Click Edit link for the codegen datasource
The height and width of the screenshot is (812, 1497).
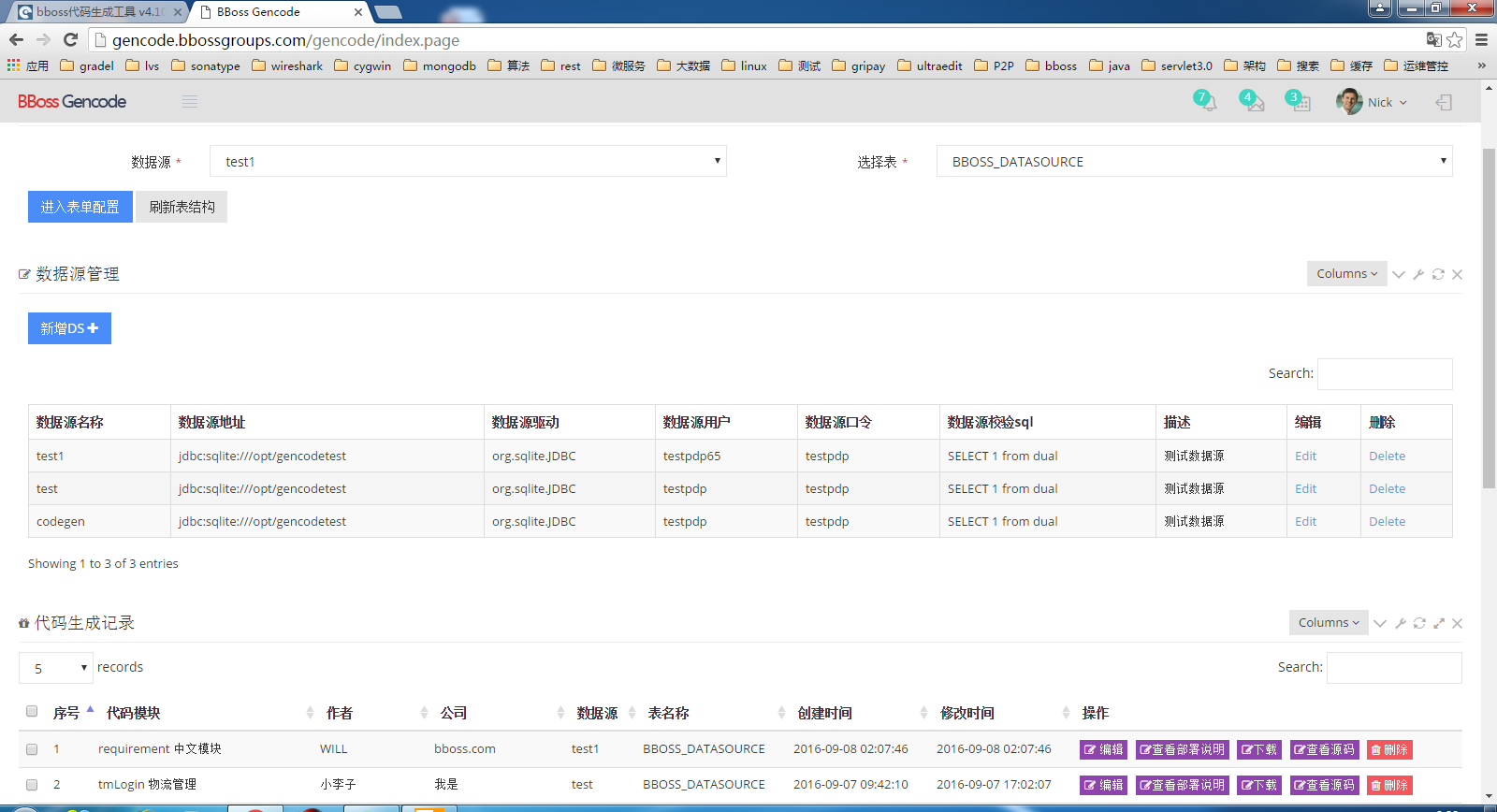(1305, 521)
